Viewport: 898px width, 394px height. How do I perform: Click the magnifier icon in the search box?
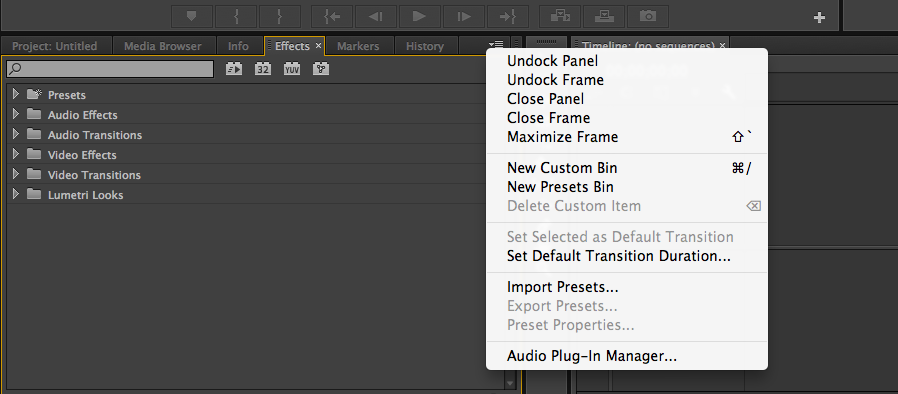click(x=15, y=69)
